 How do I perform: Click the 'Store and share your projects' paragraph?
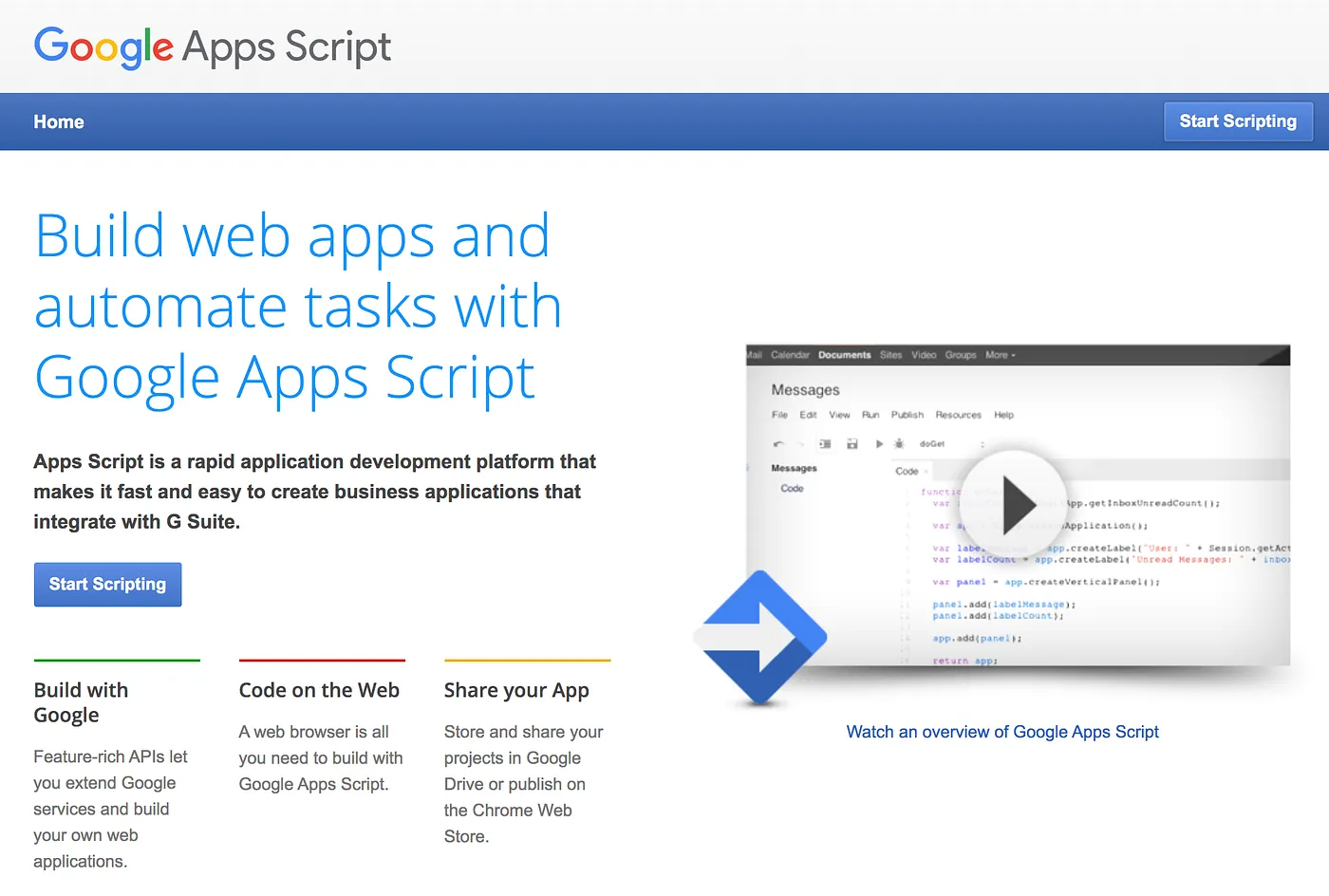[x=524, y=784]
